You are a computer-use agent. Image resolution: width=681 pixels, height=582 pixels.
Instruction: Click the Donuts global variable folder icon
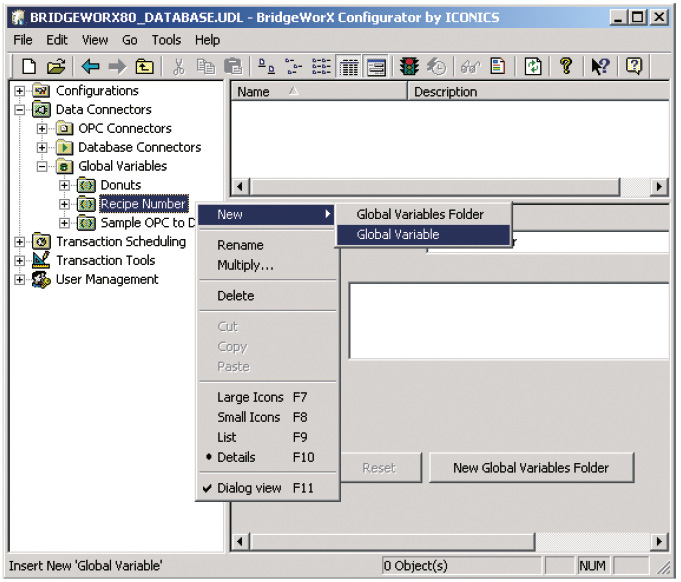click(x=86, y=185)
